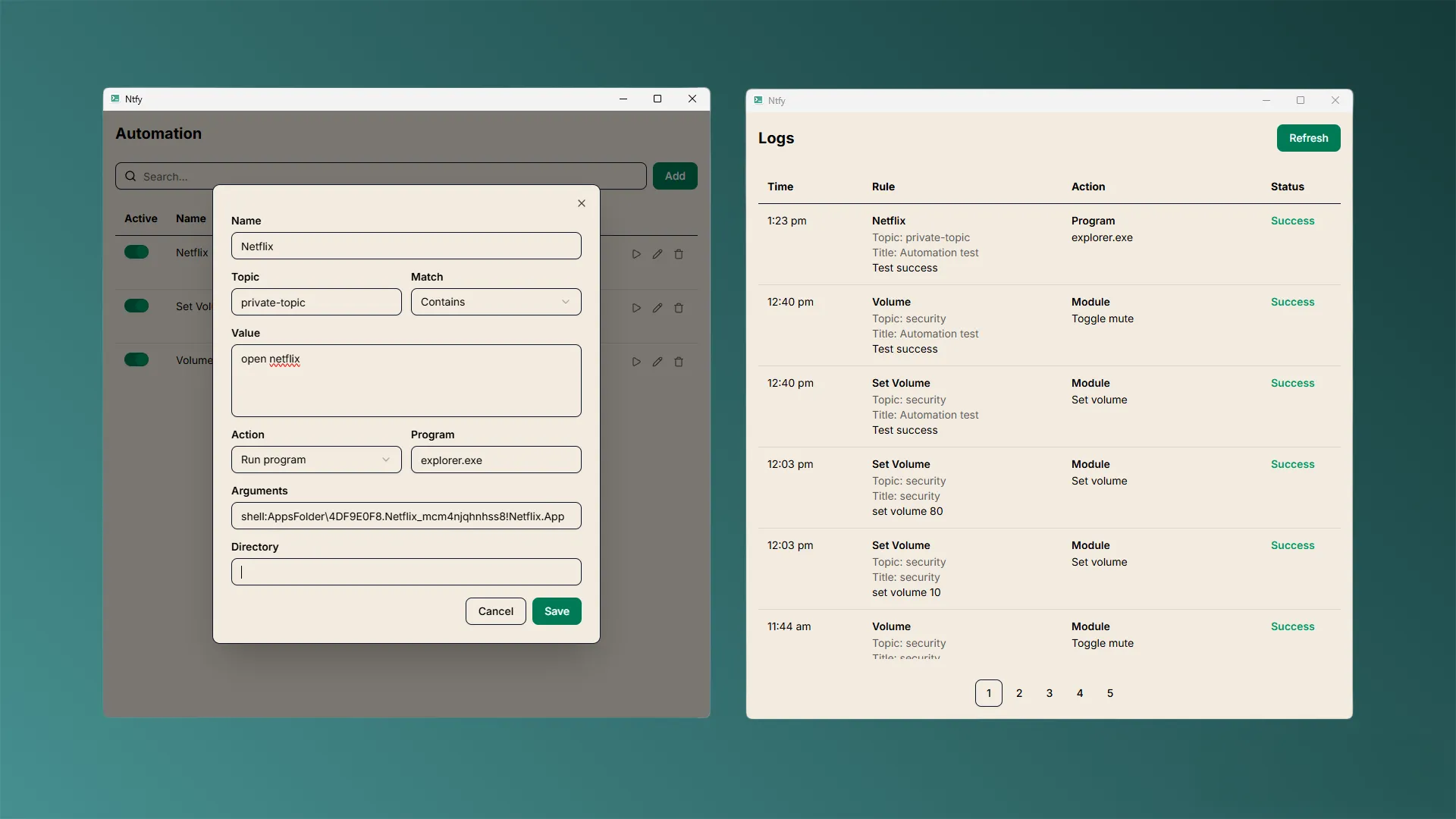Run the Set Volume rule play icon
The image size is (1456, 819).
pyautogui.click(x=636, y=308)
